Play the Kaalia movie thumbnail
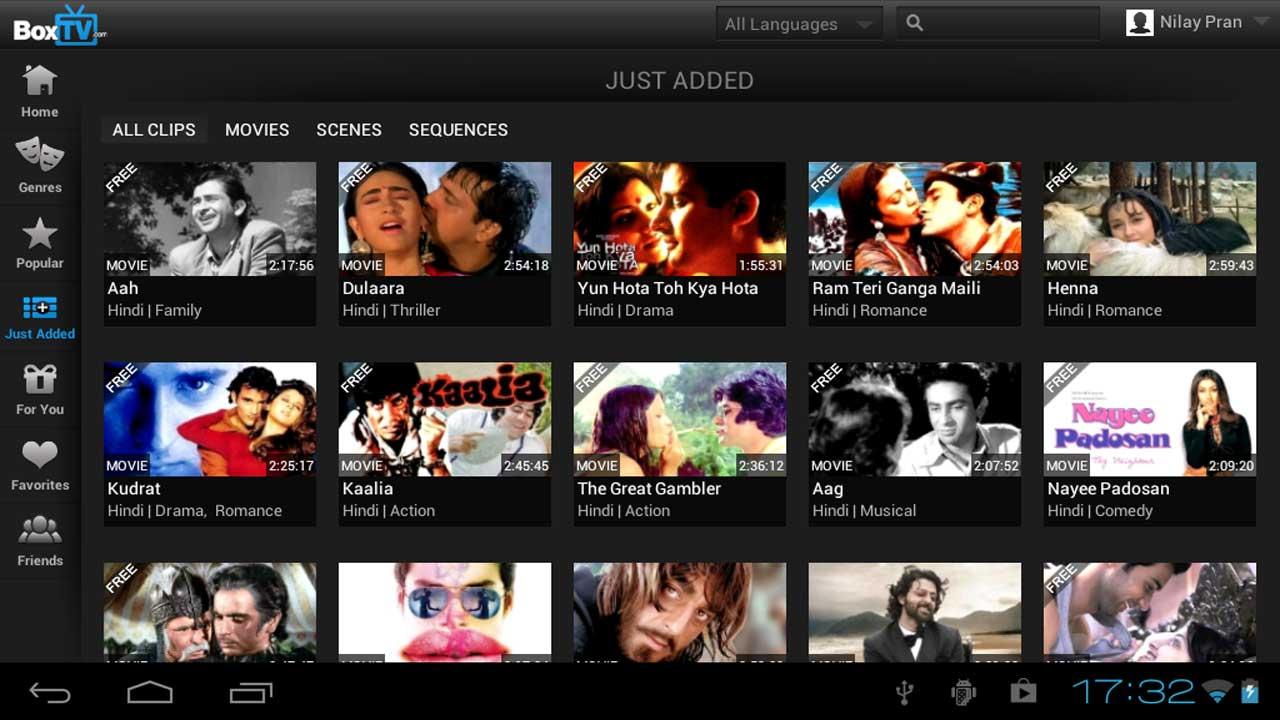 tap(445, 419)
